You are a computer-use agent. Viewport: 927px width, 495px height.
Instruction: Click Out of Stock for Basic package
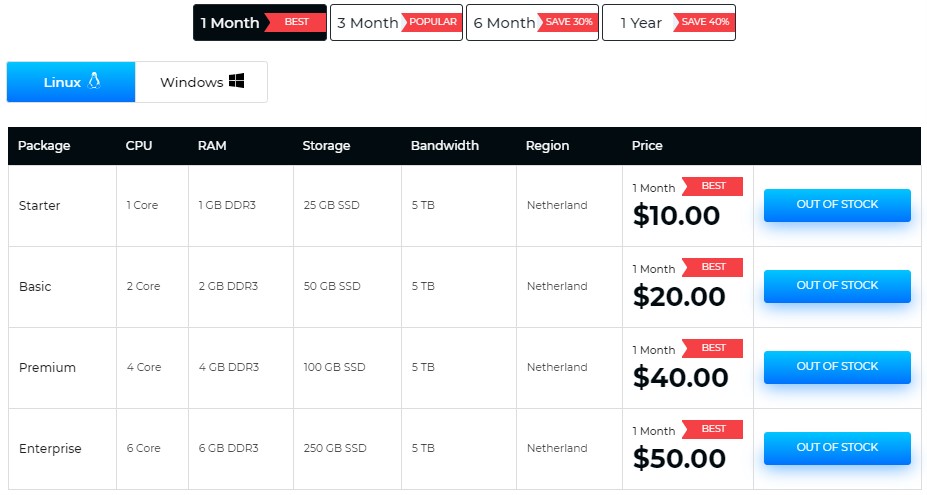[x=837, y=285]
